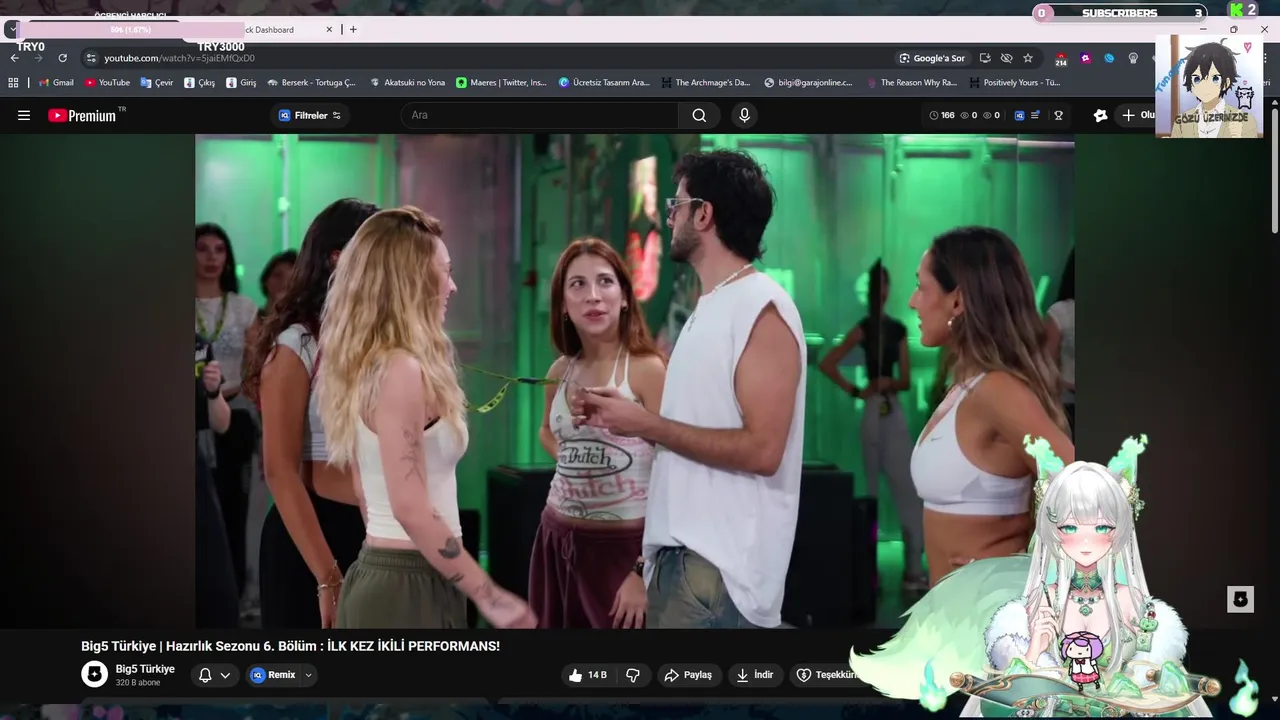Expand the tab search dropdown arrow
1280x720 pixels.
pyautogui.click(x=11, y=30)
